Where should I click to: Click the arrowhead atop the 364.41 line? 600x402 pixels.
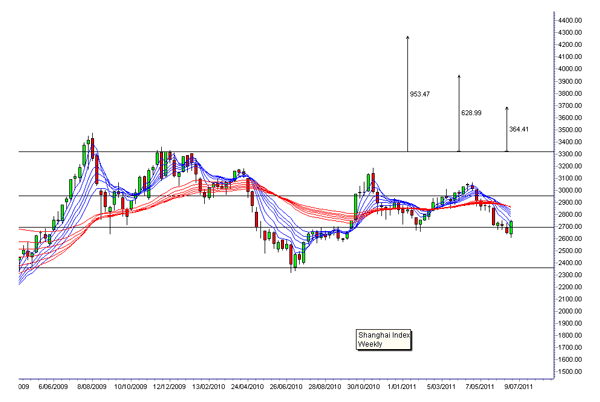click(x=507, y=109)
